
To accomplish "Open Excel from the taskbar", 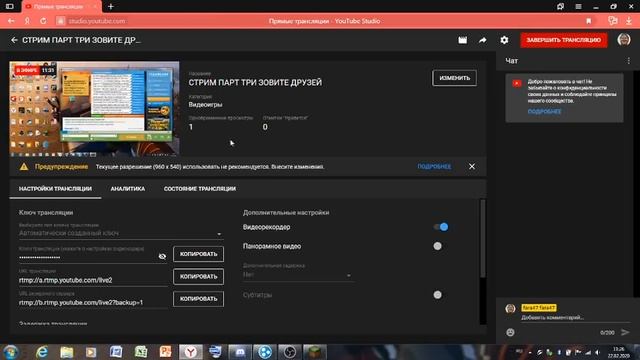I will pos(141,352).
